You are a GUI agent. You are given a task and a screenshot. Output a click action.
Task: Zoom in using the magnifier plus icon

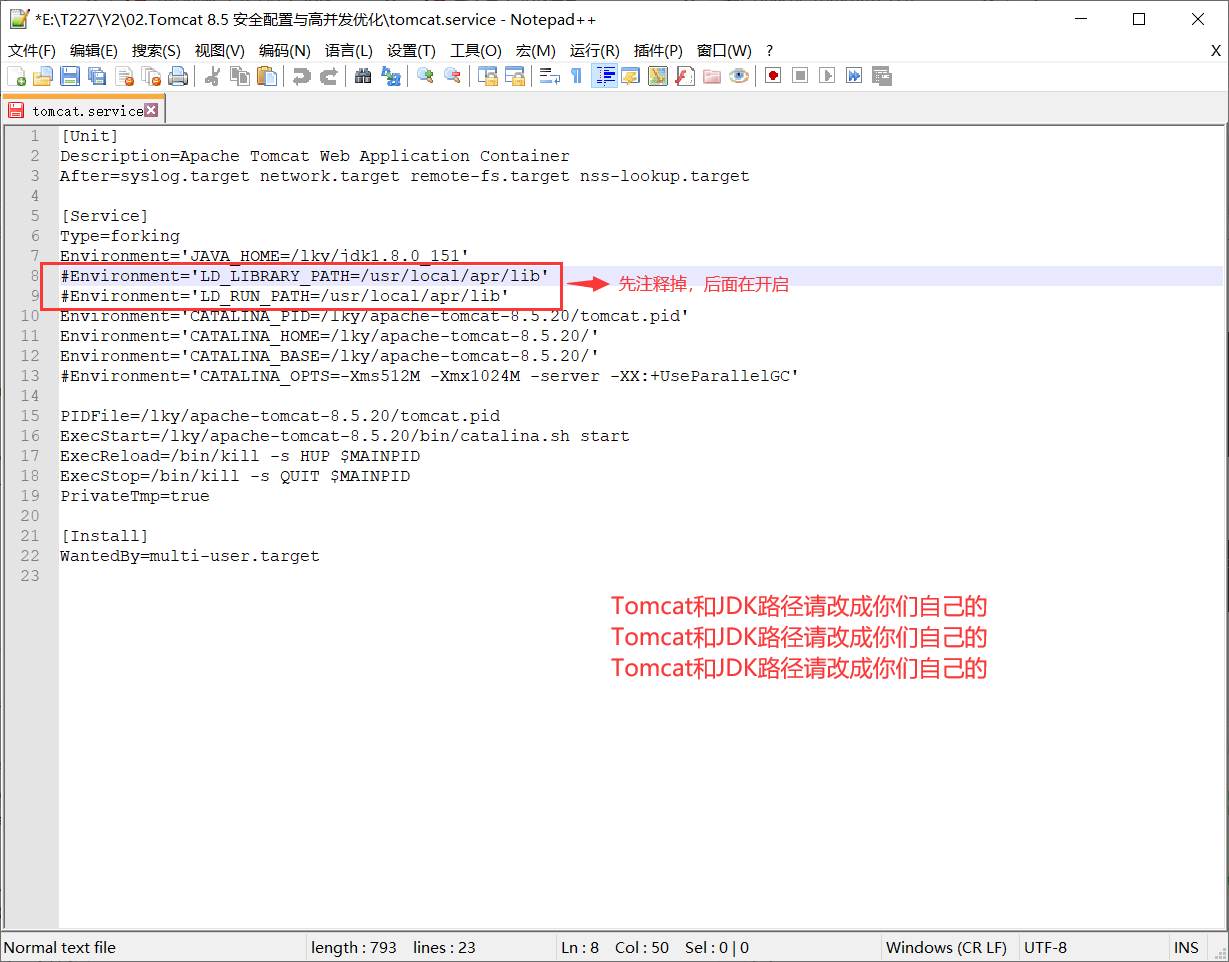pos(425,76)
